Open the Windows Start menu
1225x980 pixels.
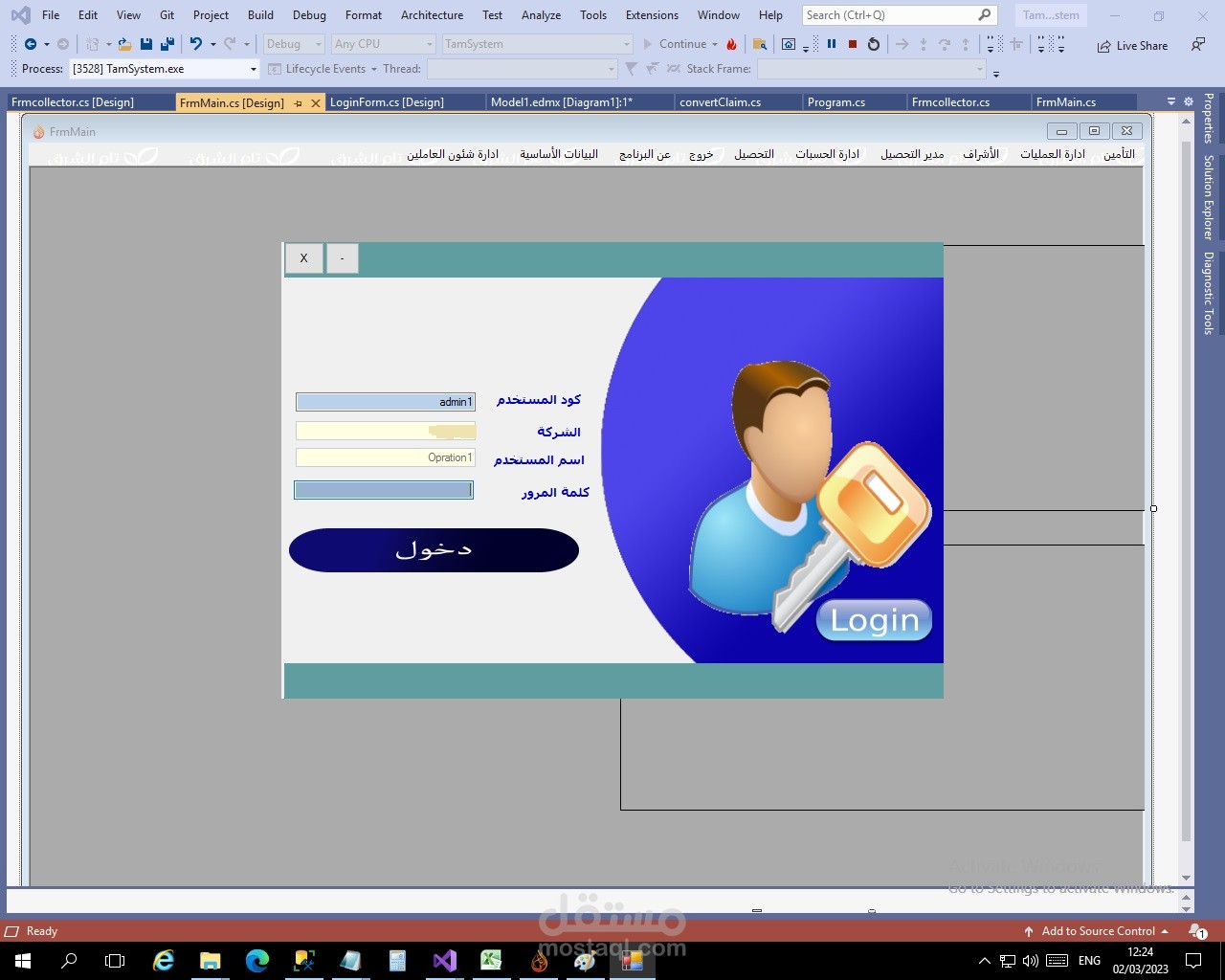pos(23,961)
